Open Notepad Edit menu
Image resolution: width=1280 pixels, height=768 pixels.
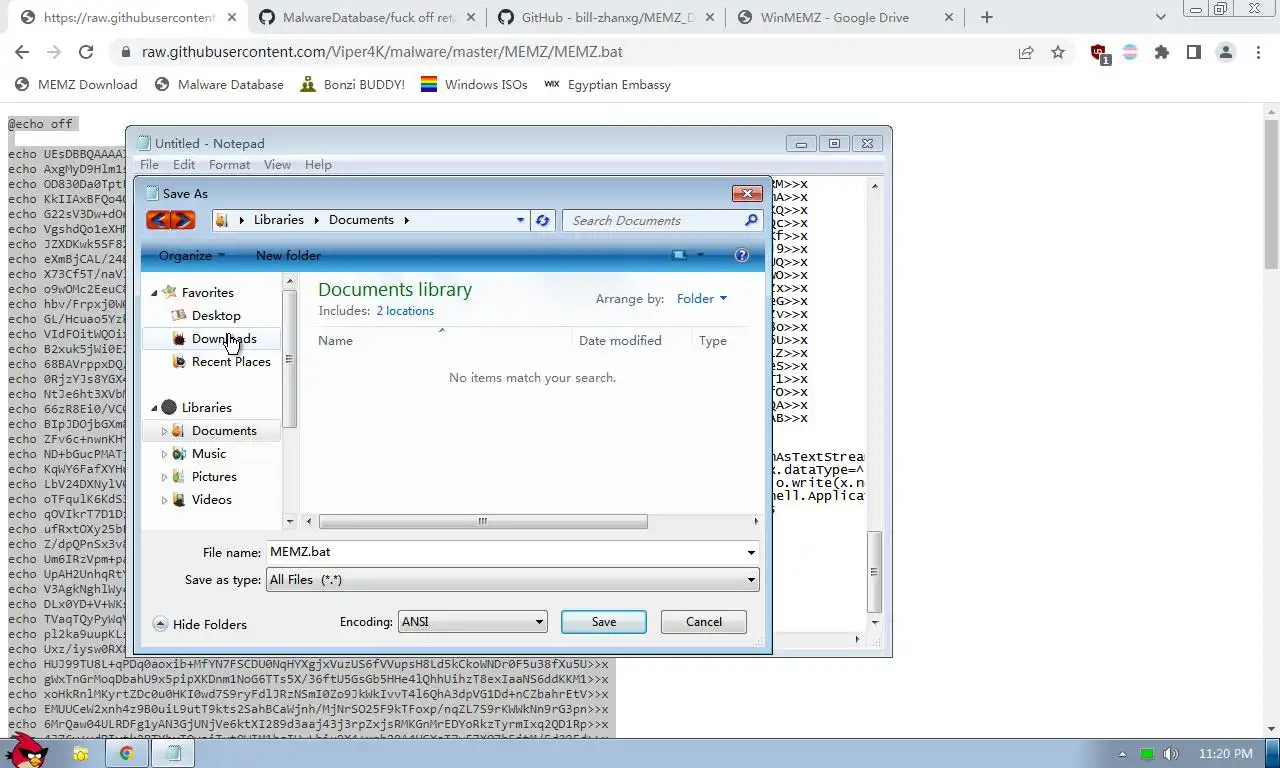(184, 165)
